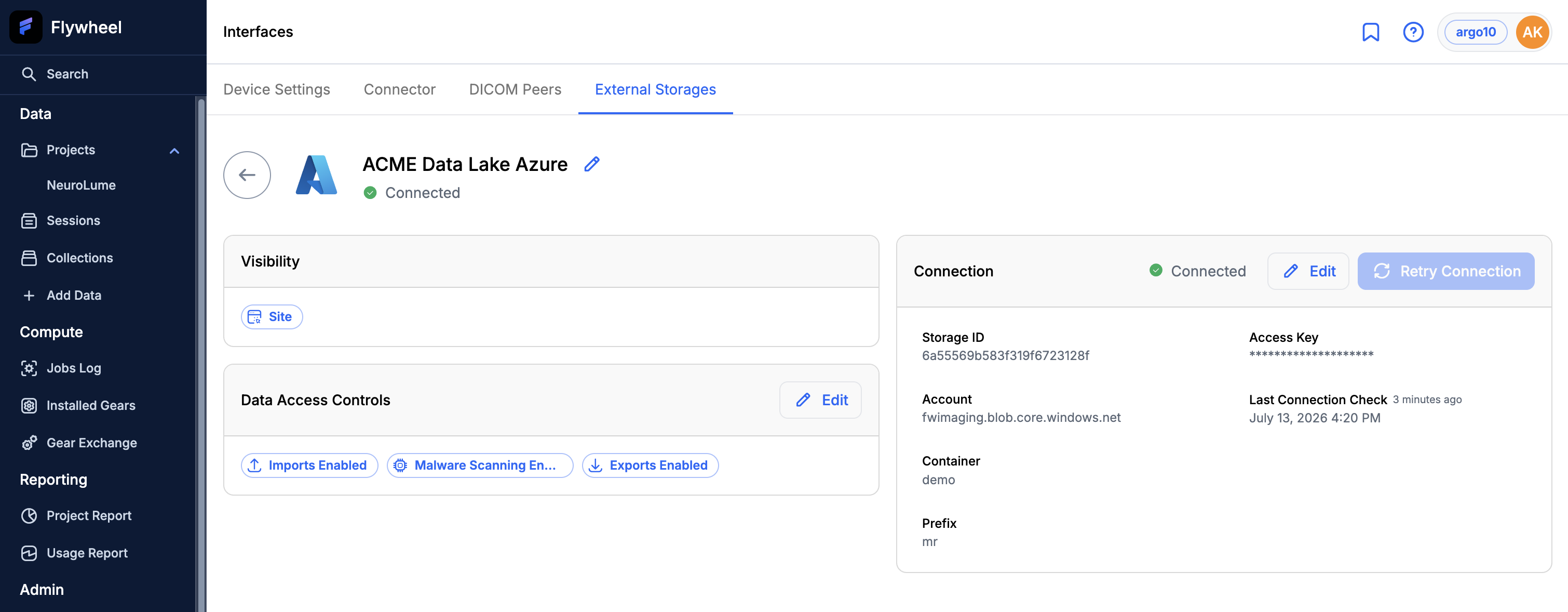Image resolution: width=1568 pixels, height=612 pixels.
Task: Switch to the Device Settings tab
Action: 276,89
